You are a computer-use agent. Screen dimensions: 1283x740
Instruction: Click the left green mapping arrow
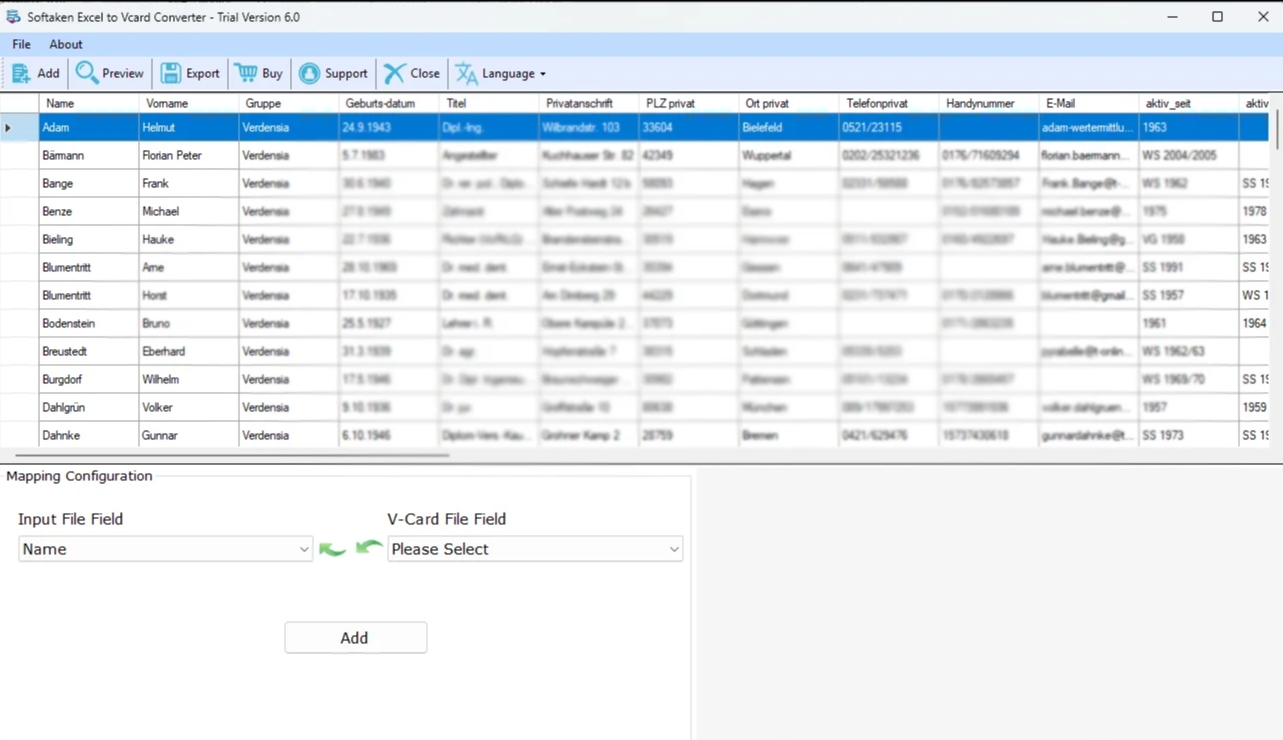point(332,549)
